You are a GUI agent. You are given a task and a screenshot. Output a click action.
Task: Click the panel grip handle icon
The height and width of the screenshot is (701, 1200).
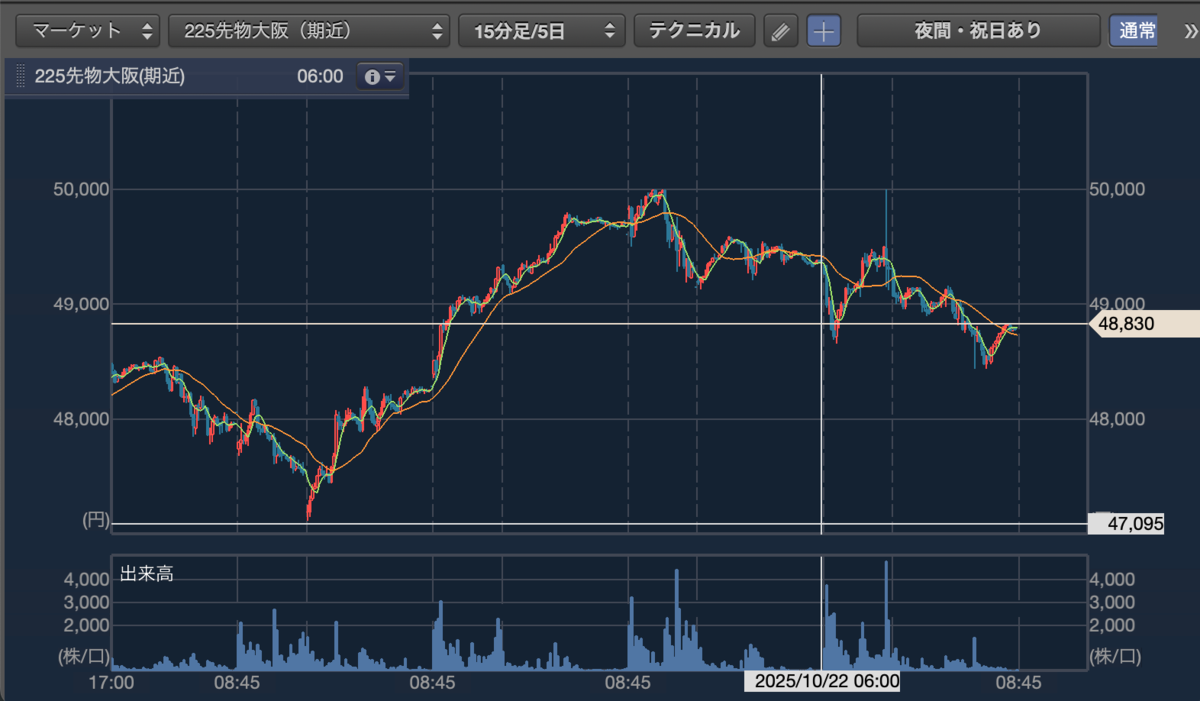tap(20, 77)
